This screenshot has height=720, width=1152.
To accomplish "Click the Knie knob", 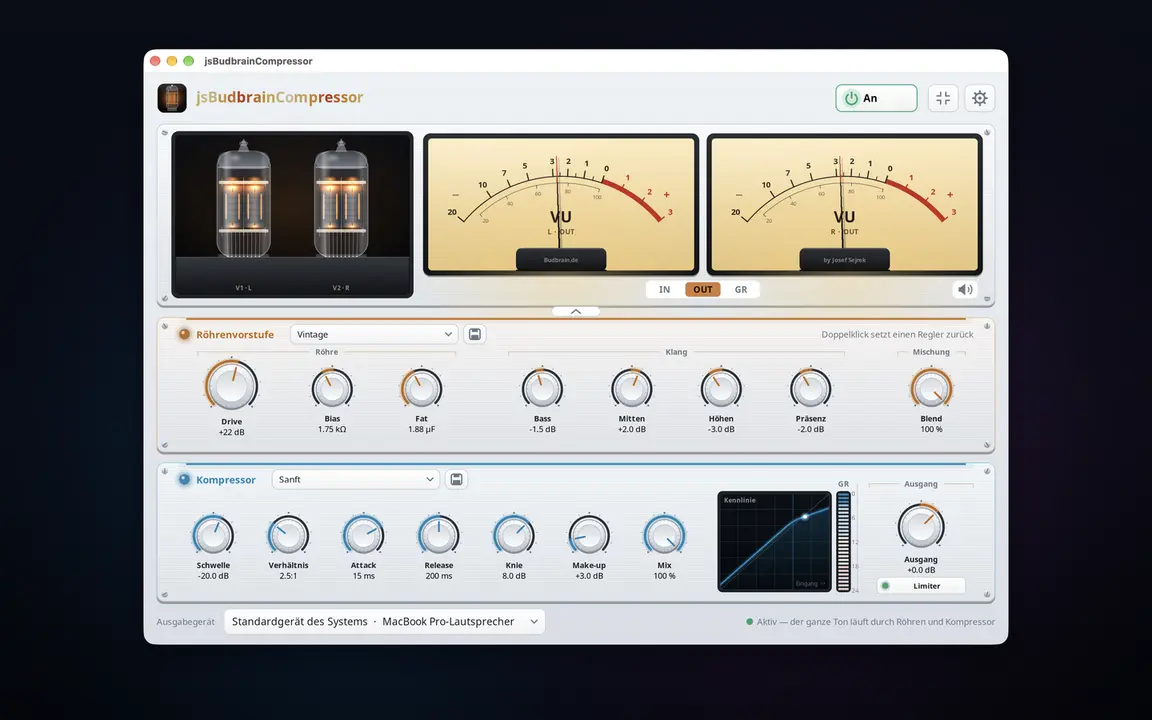I will pyautogui.click(x=514, y=535).
